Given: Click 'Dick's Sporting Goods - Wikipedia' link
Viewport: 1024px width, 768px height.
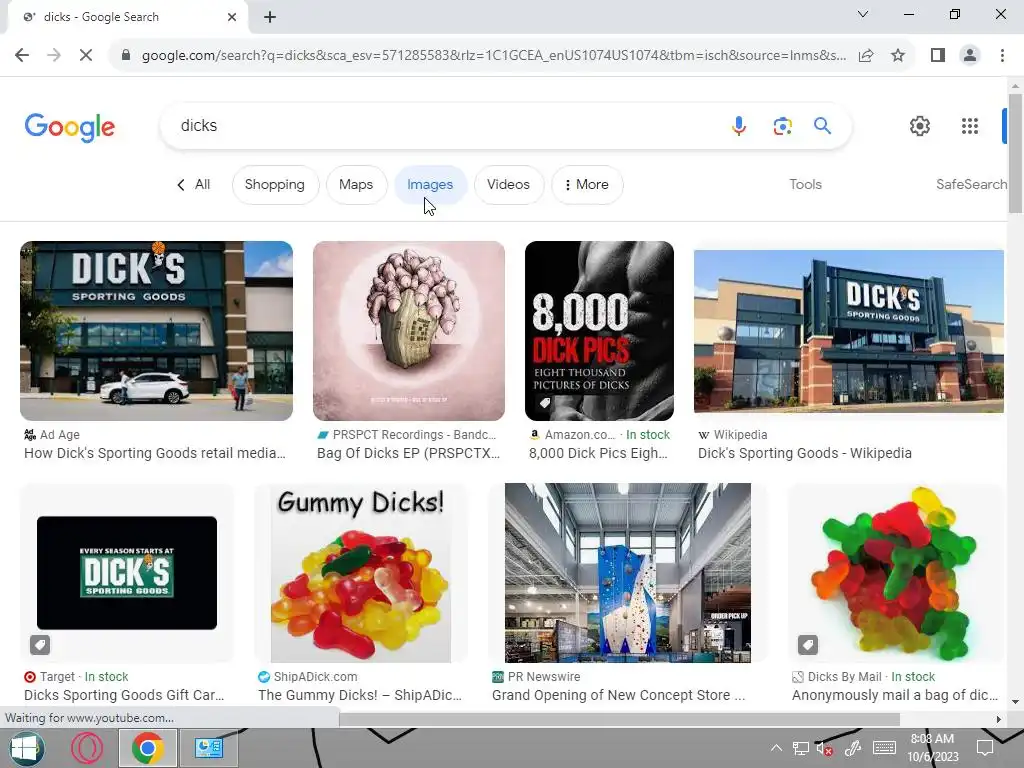Looking at the screenshot, I should point(805,453).
